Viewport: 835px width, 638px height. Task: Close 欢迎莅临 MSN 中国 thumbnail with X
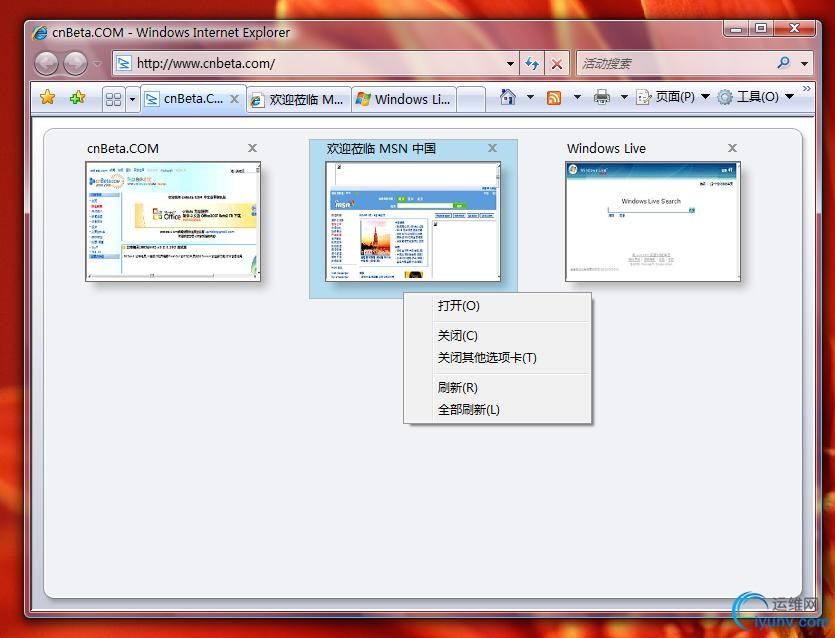tap(493, 148)
